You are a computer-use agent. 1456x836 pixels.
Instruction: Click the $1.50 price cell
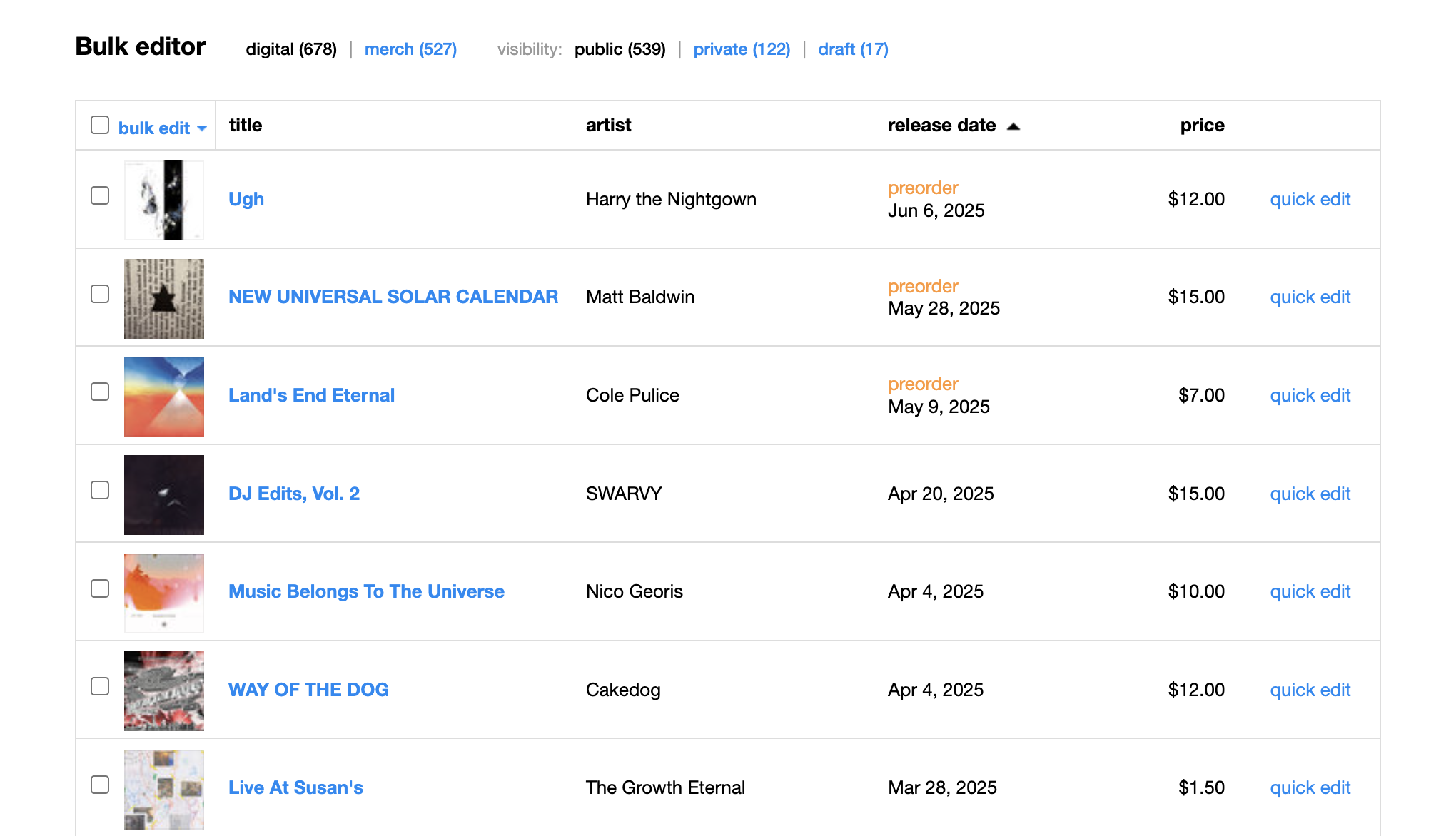[1201, 787]
